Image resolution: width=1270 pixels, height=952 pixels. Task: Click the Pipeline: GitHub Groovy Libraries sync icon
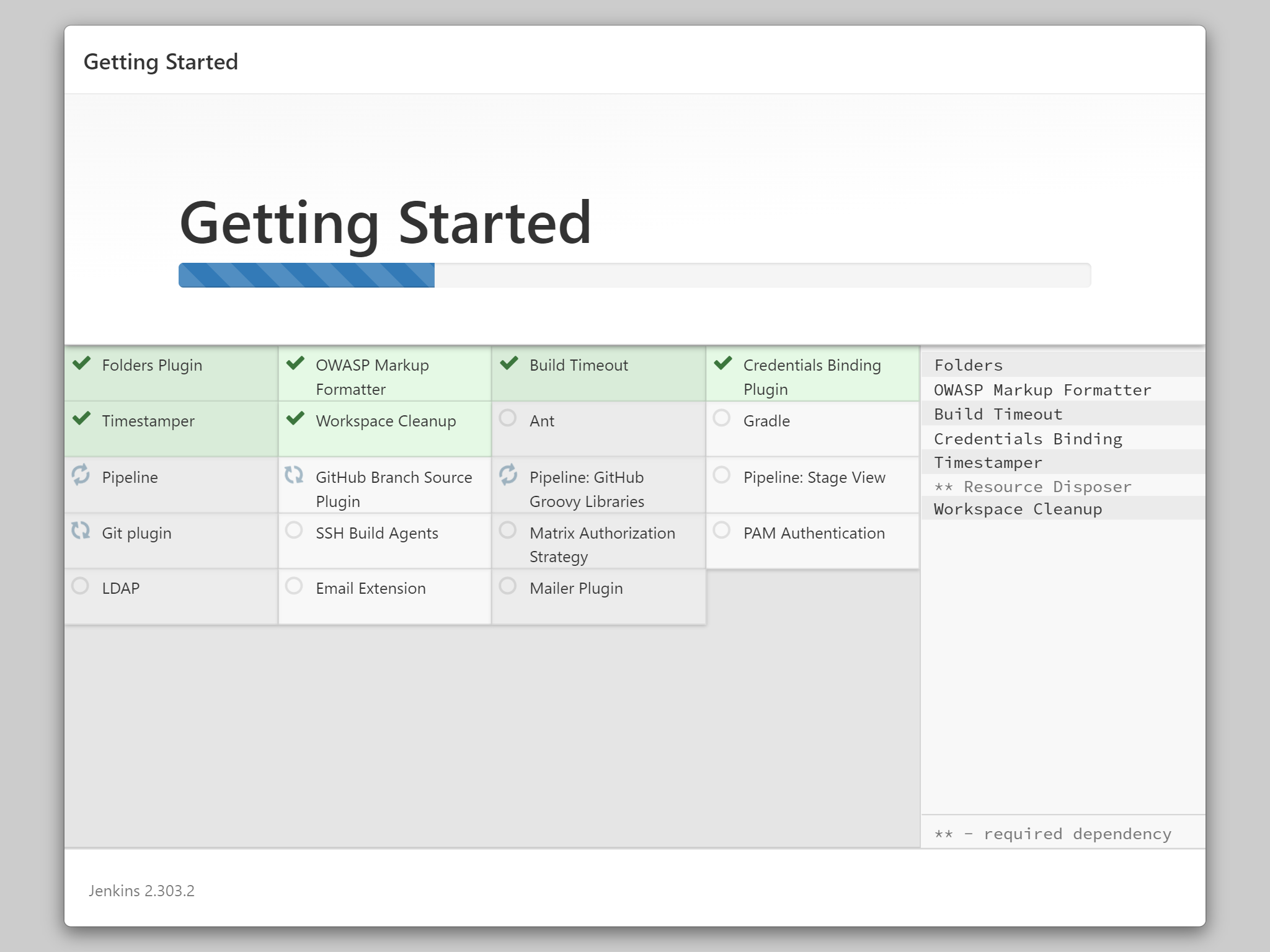508,475
